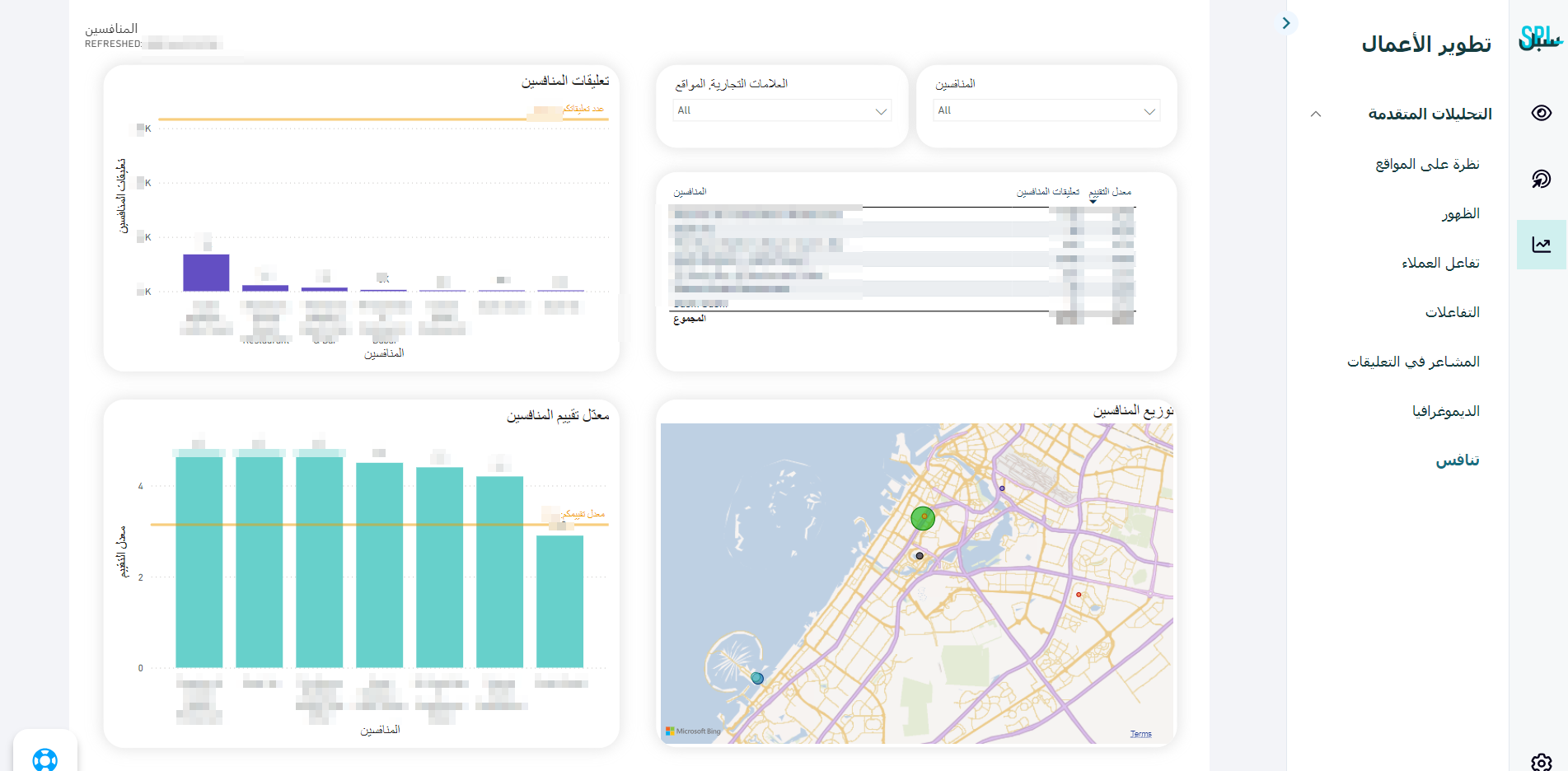Open settings gear icon at bottom right
Screen dimensions: 1568x771
click(x=1541, y=762)
